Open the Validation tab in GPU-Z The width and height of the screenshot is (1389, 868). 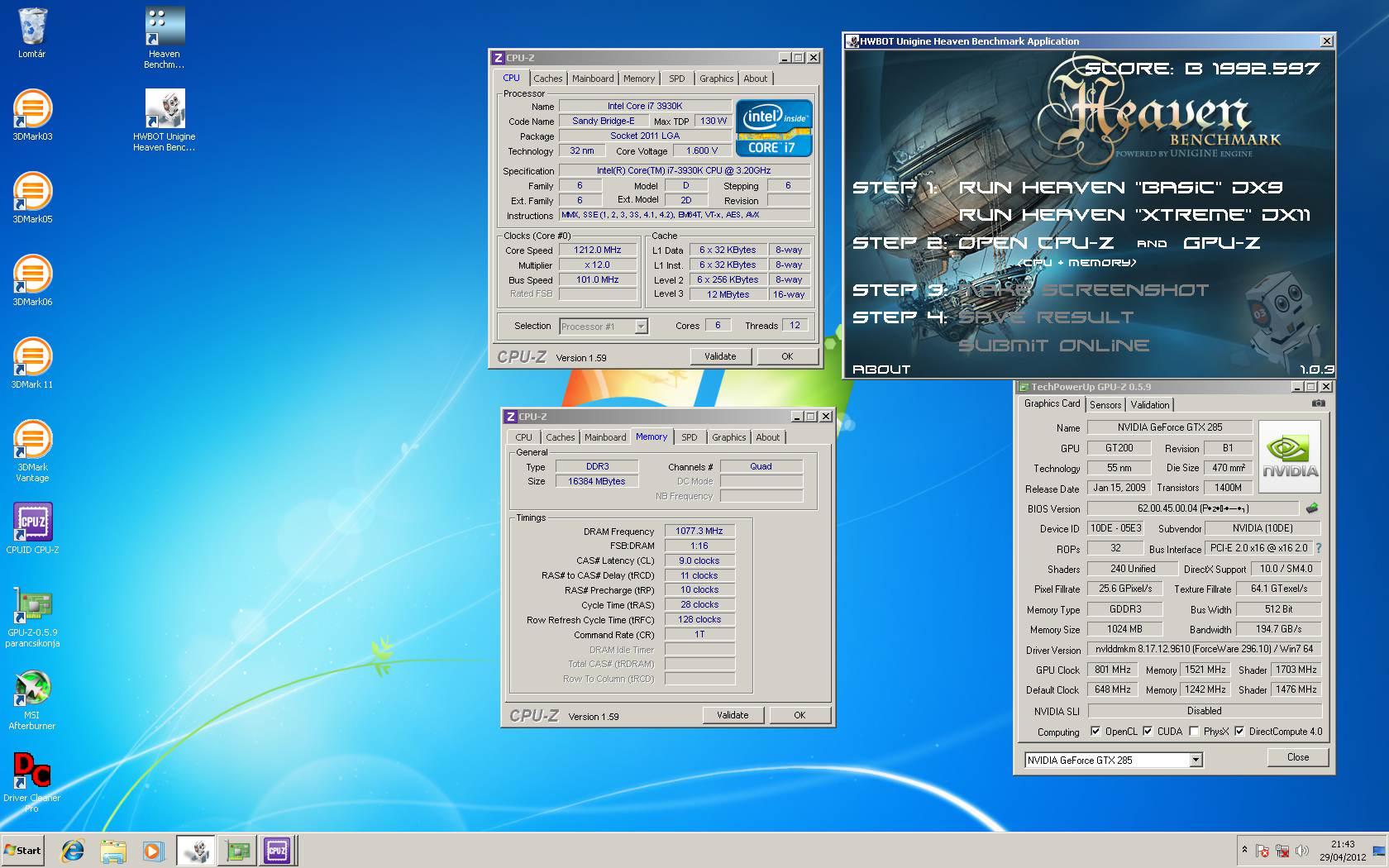tap(1150, 404)
